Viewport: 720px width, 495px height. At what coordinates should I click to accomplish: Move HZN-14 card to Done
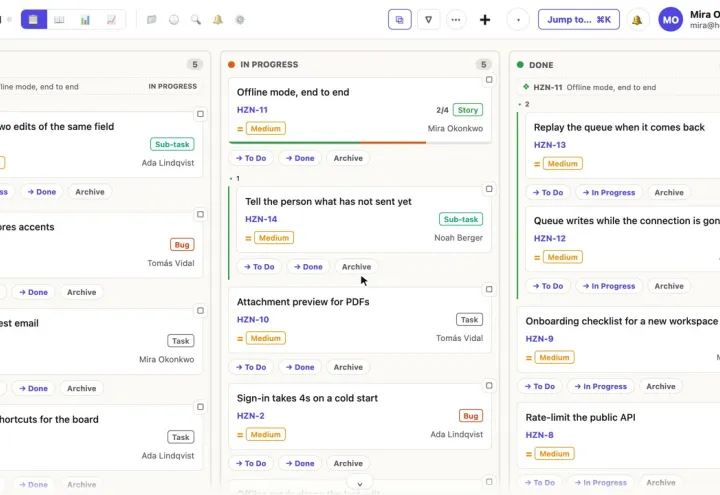(308, 267)
